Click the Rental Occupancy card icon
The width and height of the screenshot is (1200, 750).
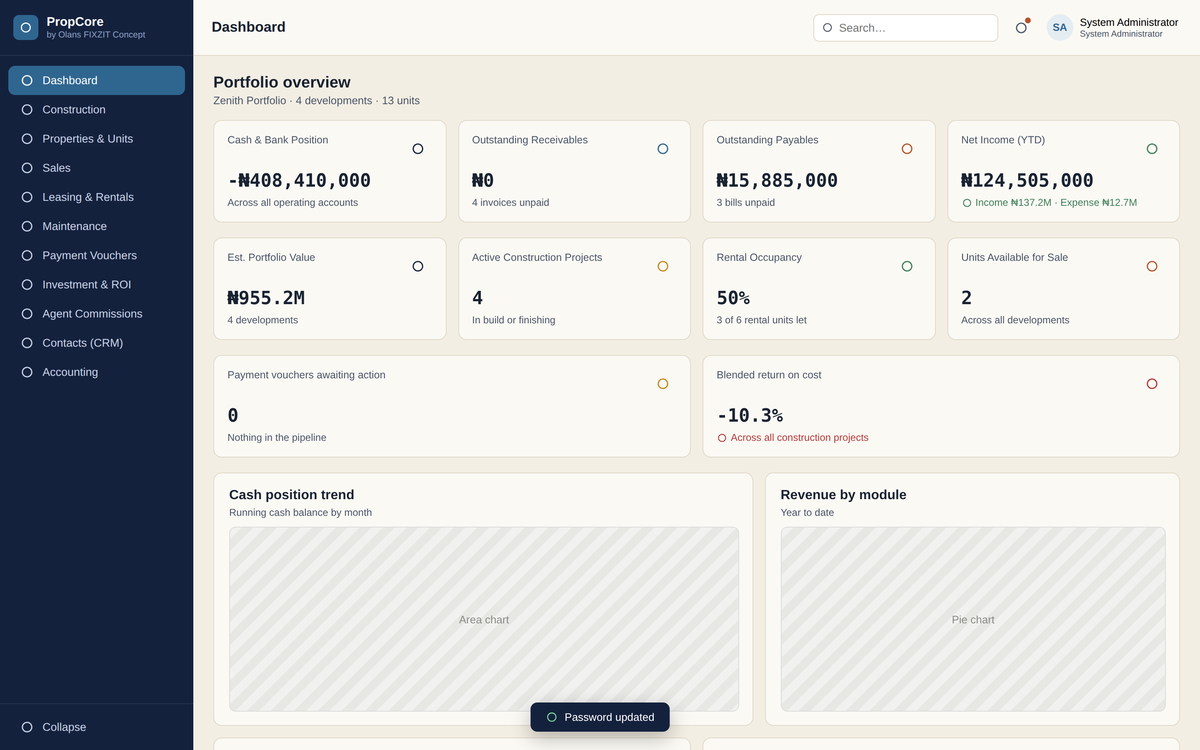tap(907, 266)
